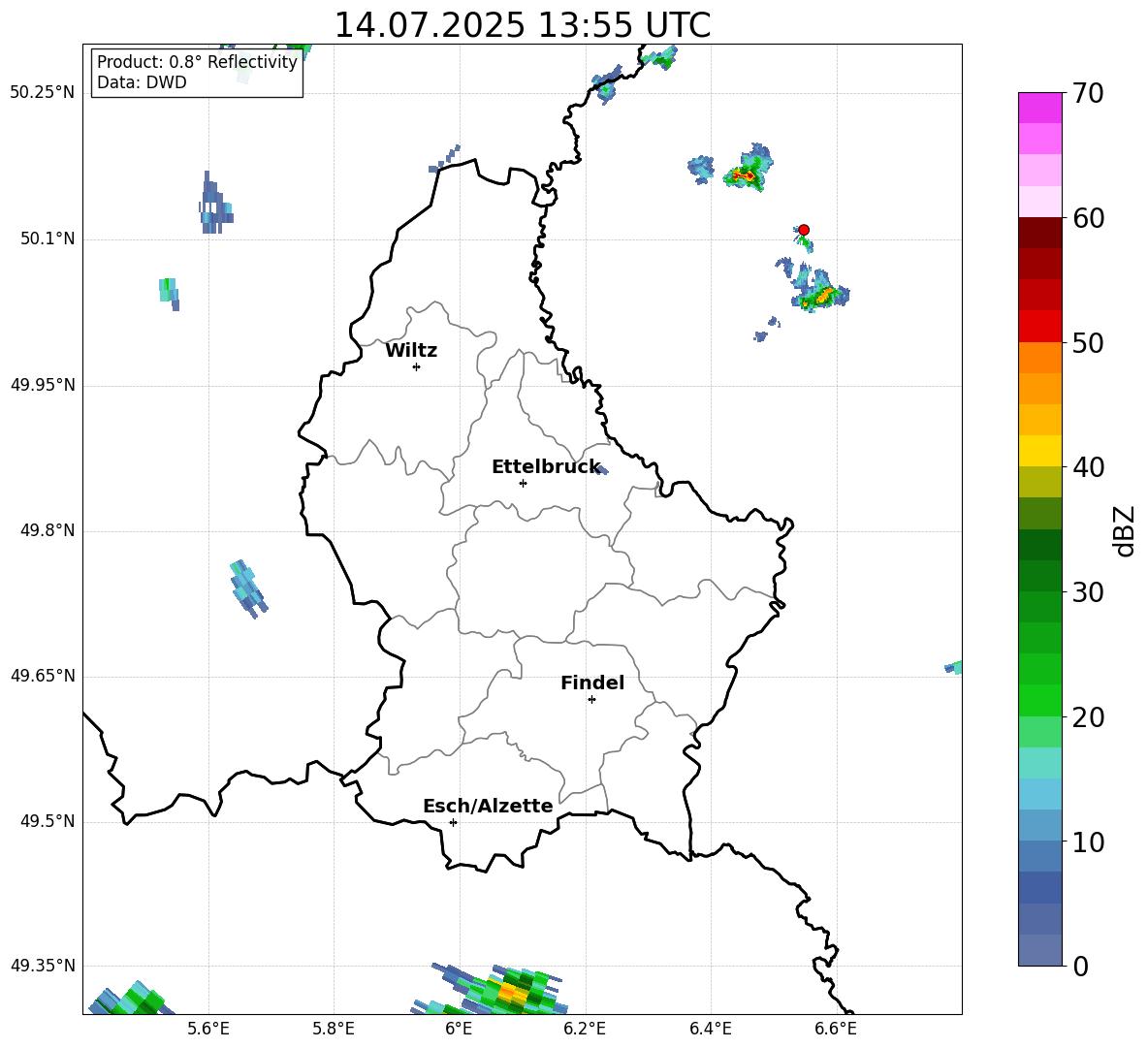Viewport: 1148px width, 1048px height.
Task: Click the storm cell with red core near 6.45°E
Action: click(x=749, y=169)
